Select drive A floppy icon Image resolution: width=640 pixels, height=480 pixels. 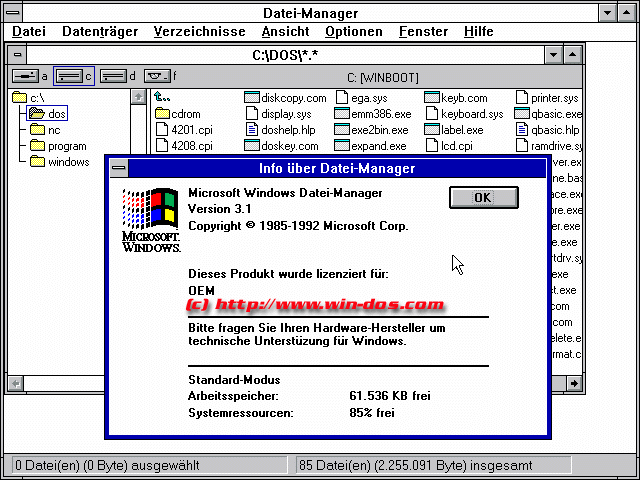tap(25, 76)
